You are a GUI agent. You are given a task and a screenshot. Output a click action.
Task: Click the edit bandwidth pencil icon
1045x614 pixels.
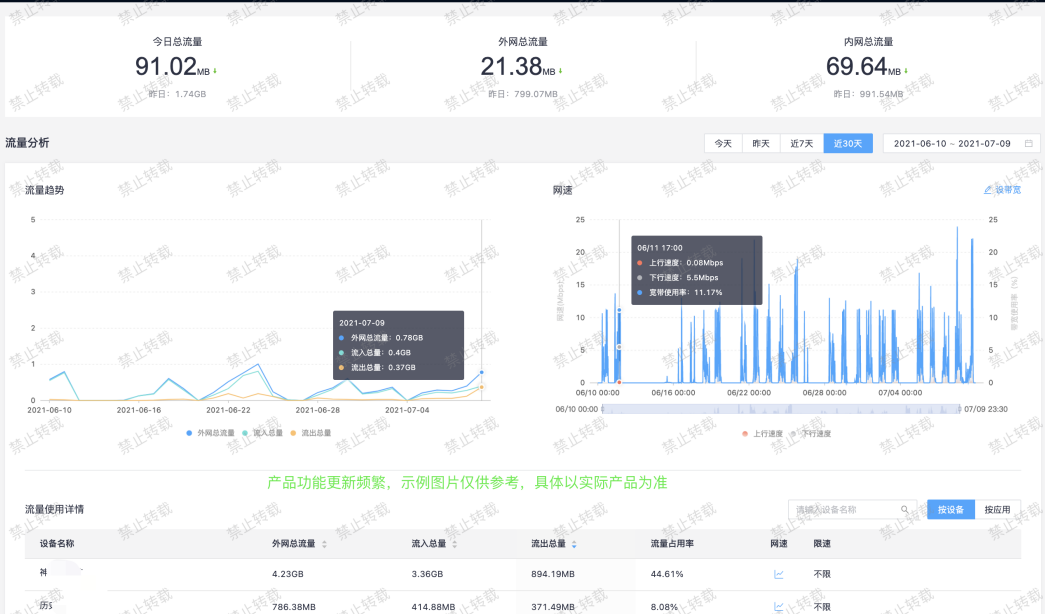(988, 190)
